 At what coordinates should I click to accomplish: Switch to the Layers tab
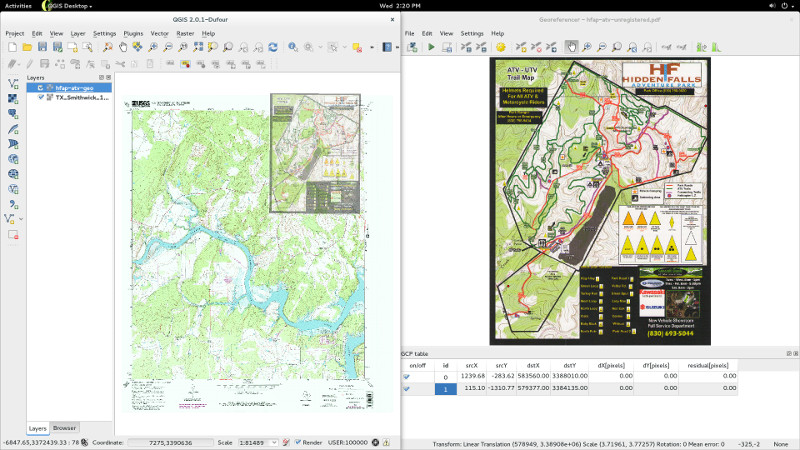tap(37, 429)
